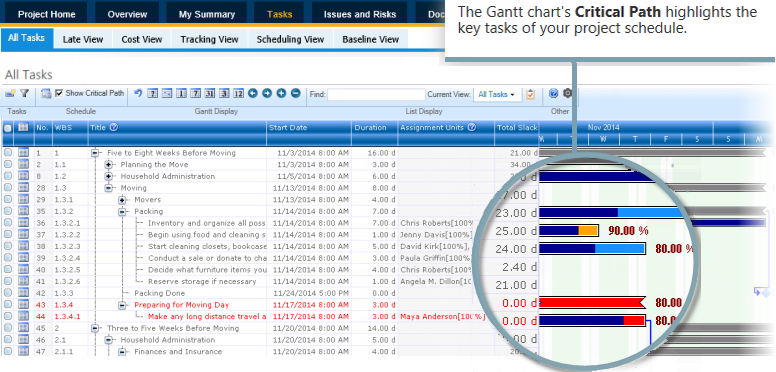
Task: Click the new task icon in Tasks group
Action: [10, 93]
